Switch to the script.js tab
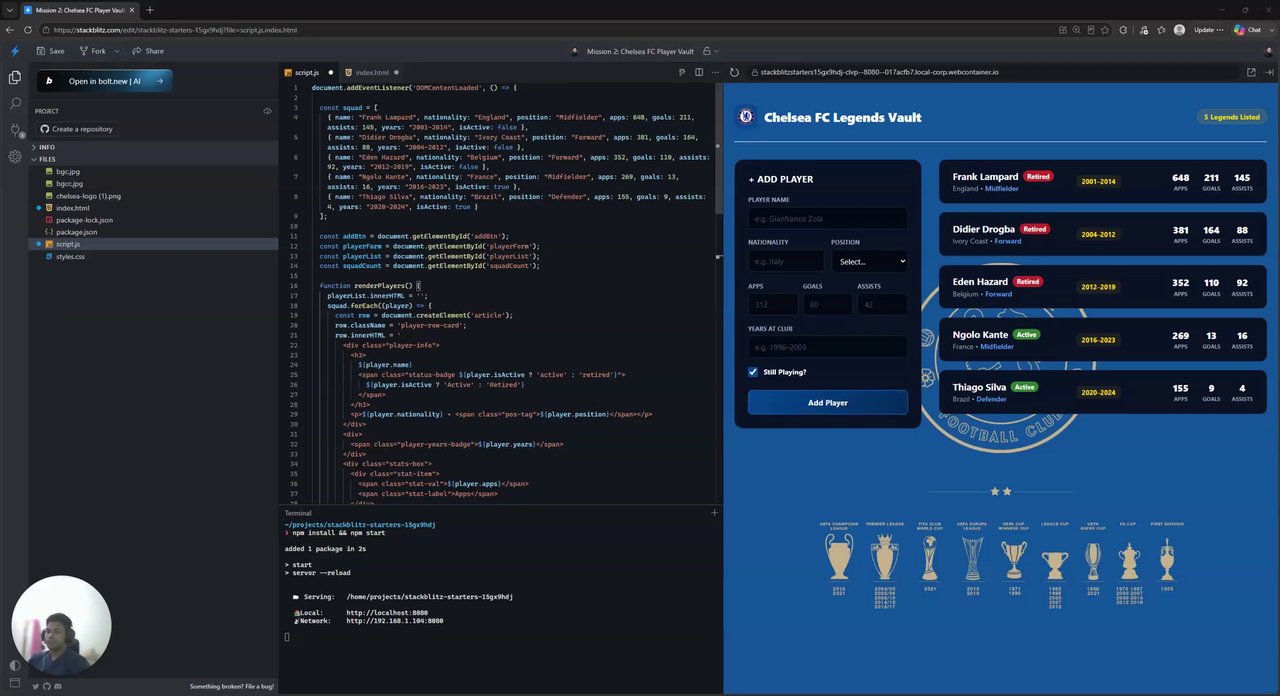1280x696 pixels. click(308, 72)
